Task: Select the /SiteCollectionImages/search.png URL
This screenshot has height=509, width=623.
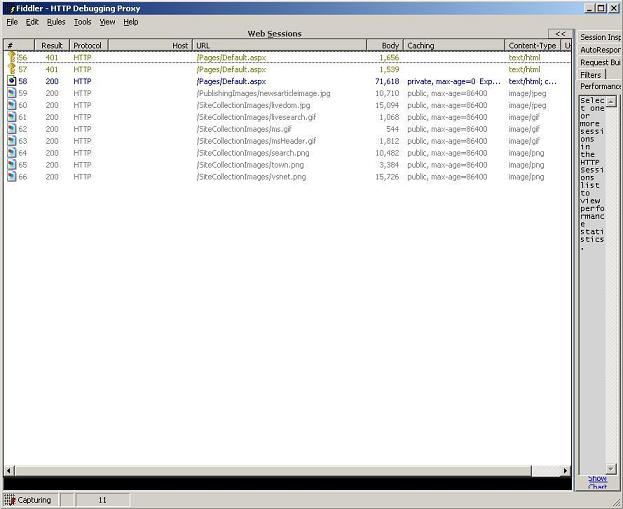Action: click(x=253, y=153)
